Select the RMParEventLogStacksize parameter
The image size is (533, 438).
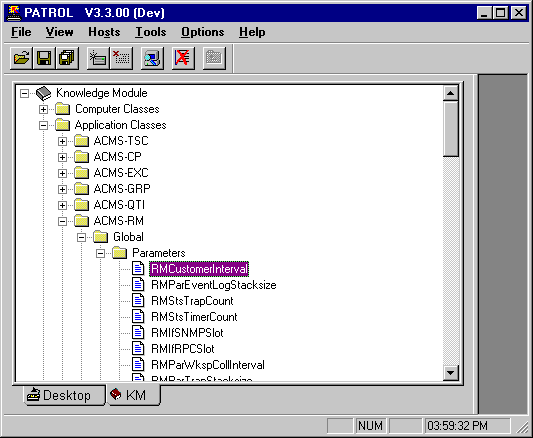coord(213,285)
